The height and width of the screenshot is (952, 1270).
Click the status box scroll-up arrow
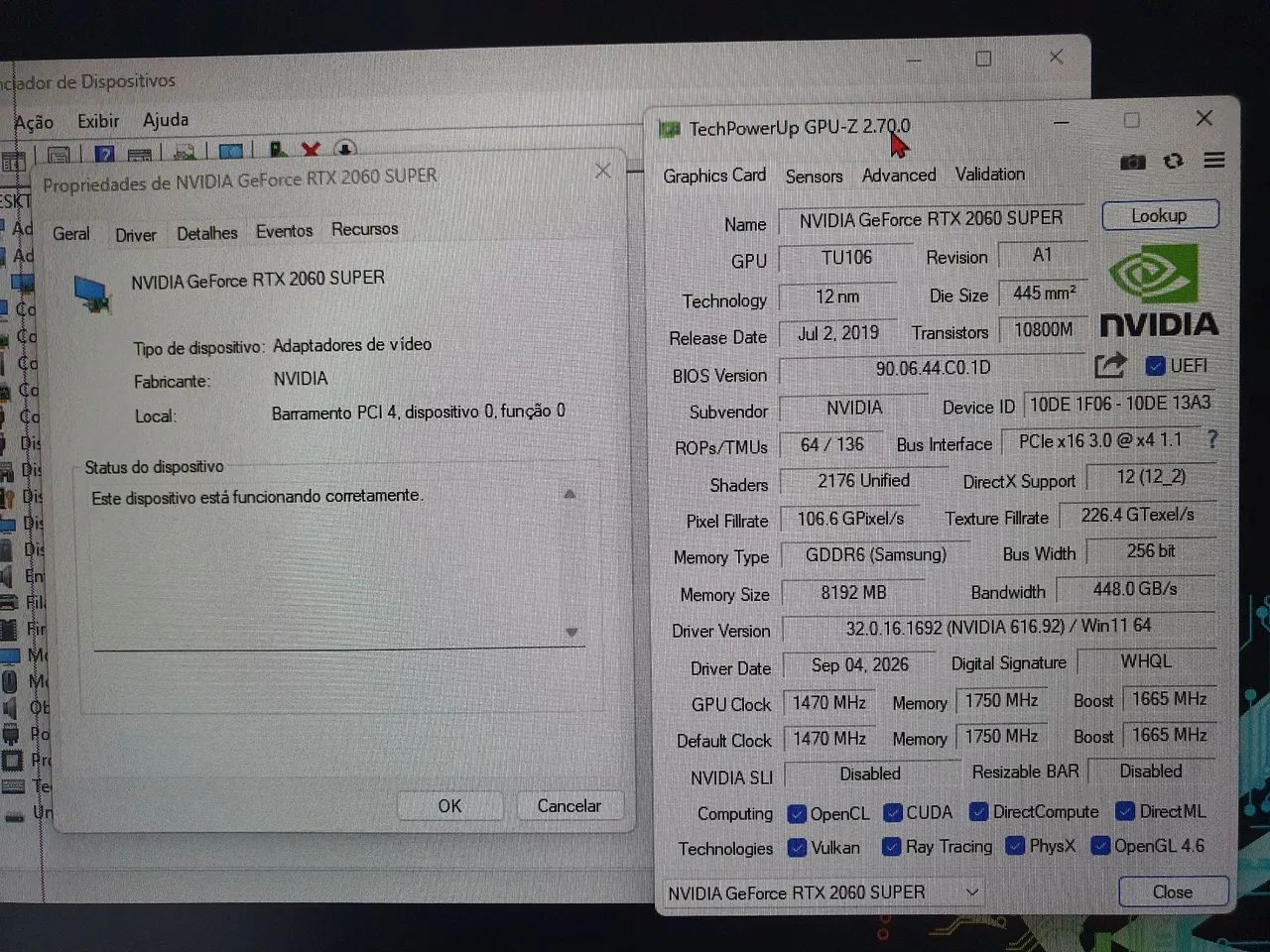(x=570, y=494)
